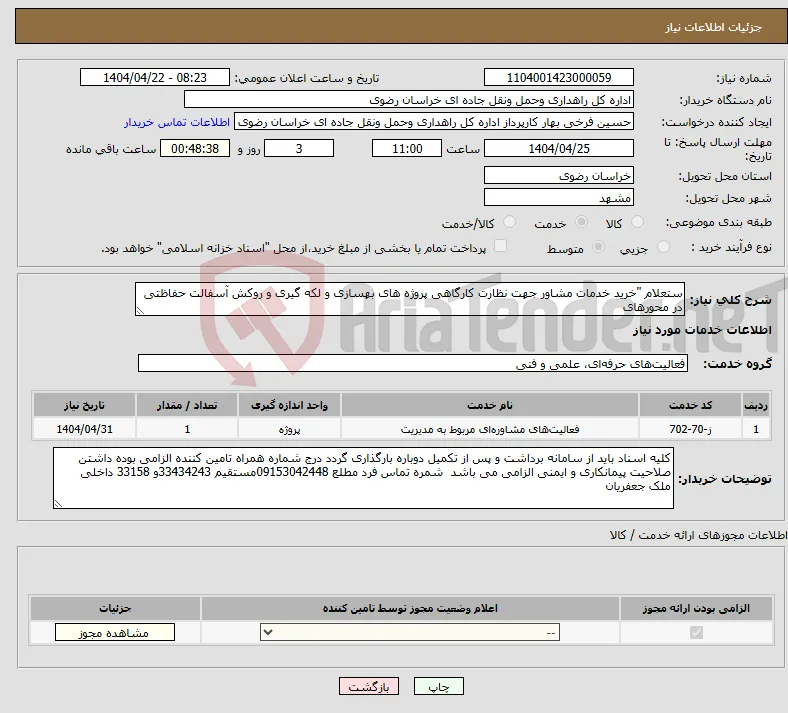Click the need date cell 1404/04/31
This screenshot has width=788, height=713.
pyautogui.click(x=84, y=429)
